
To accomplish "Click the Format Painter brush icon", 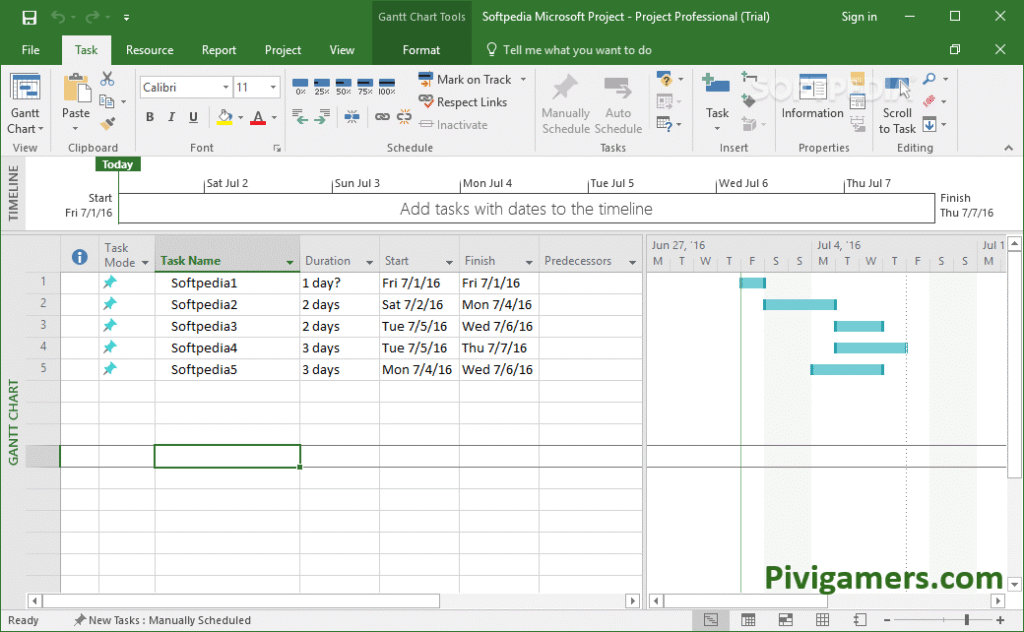I will tap(108, 122).
